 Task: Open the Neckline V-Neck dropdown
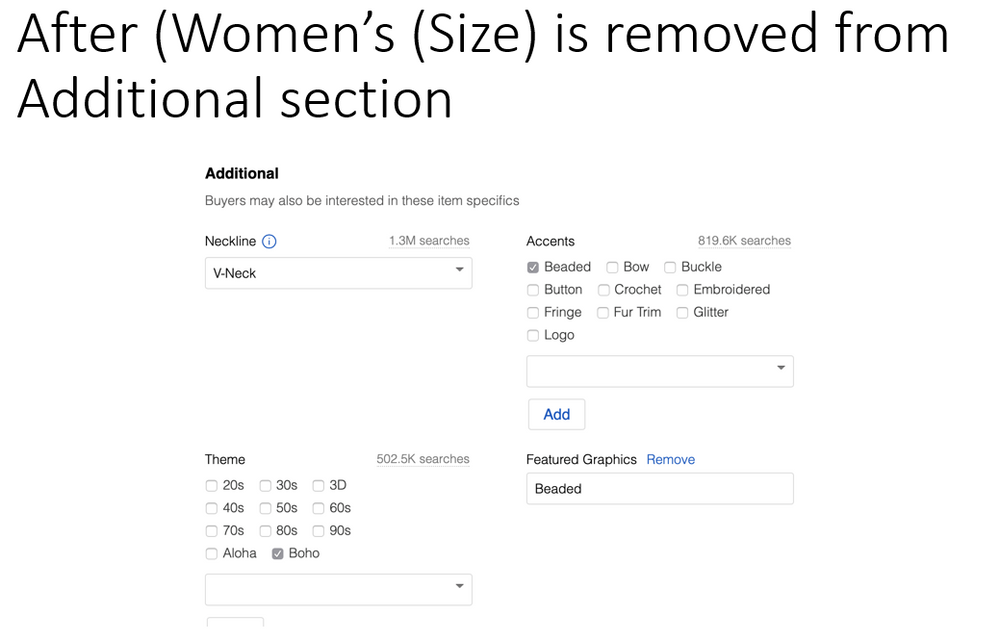pyautogui.click(x=338, y=273)
